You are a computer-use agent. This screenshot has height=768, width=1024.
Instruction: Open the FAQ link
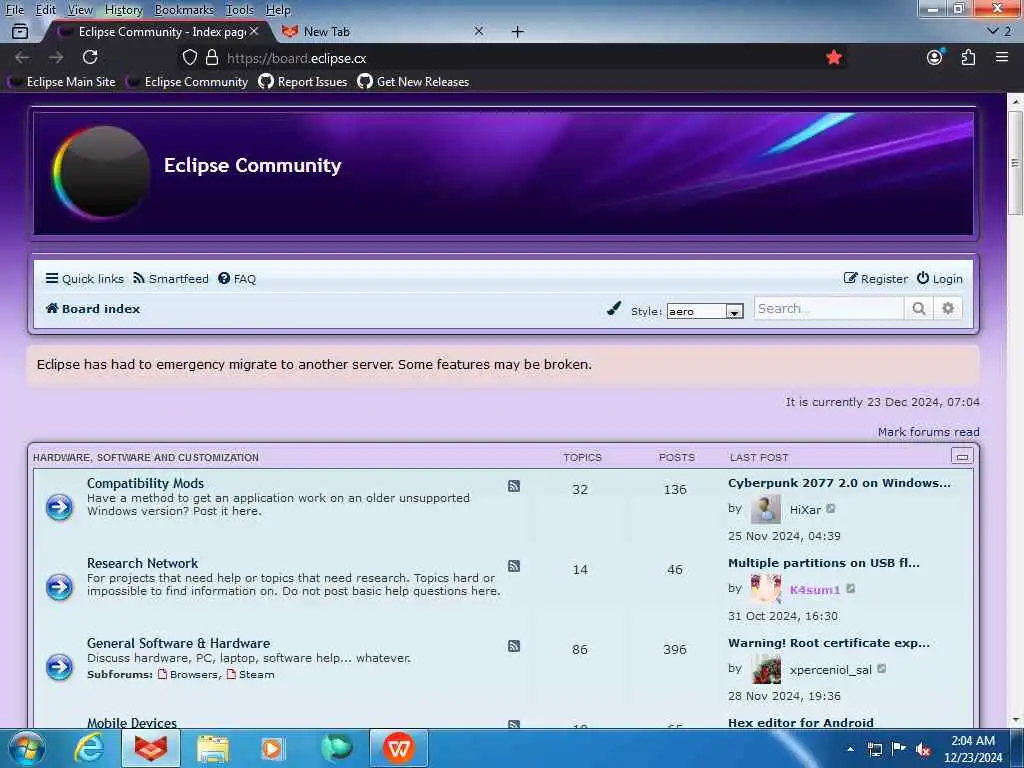click(x=237, y=279)
